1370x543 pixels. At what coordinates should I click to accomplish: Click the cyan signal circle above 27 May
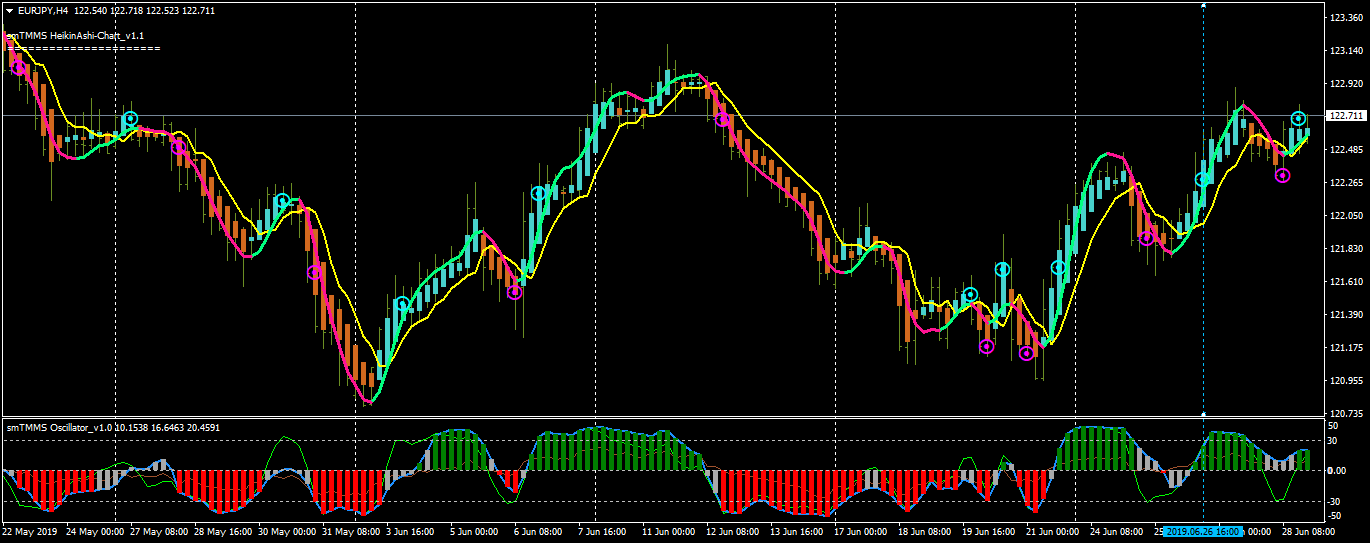[x=130, y=119]
